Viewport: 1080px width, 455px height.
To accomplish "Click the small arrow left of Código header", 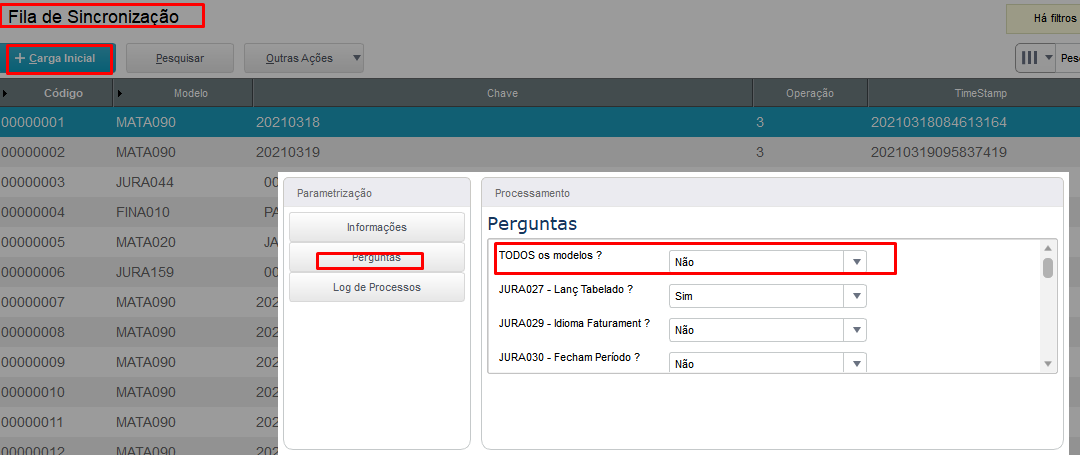I will (x=6, y=93).
